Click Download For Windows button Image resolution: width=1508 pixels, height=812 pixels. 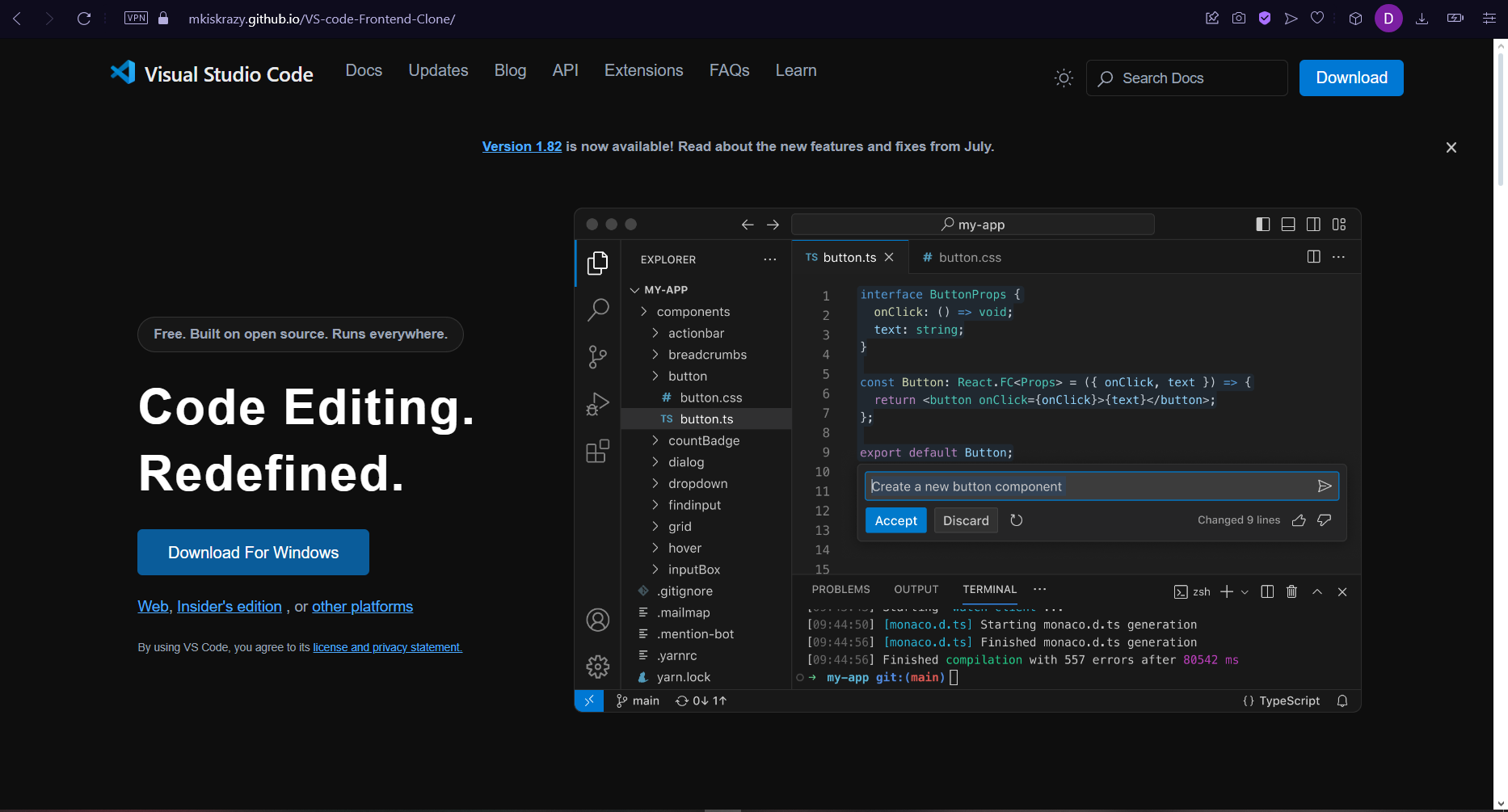pyautogui.click(x=253, y=553)
